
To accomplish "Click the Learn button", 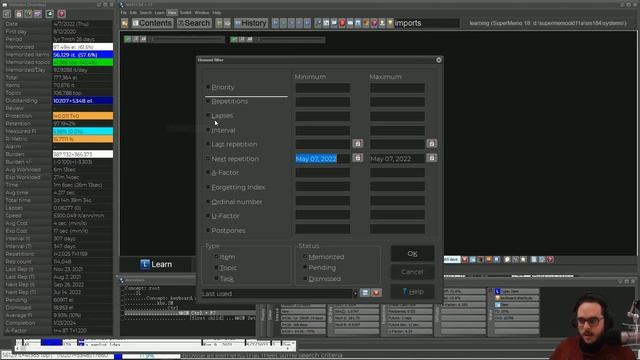I will 156,264.
